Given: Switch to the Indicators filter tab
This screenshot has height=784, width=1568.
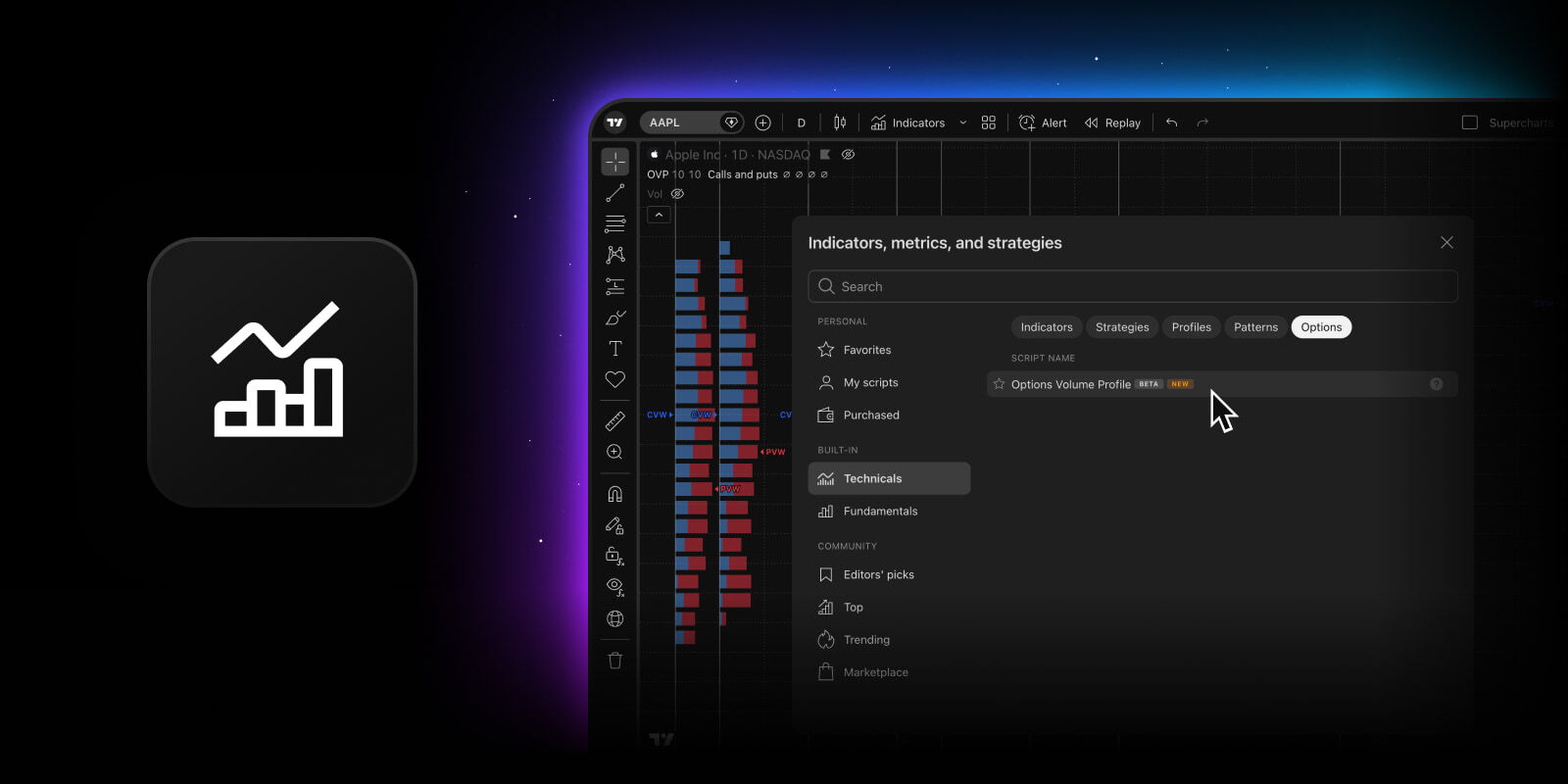Looking at the screenshot, I should click(x=1047, y=327).
